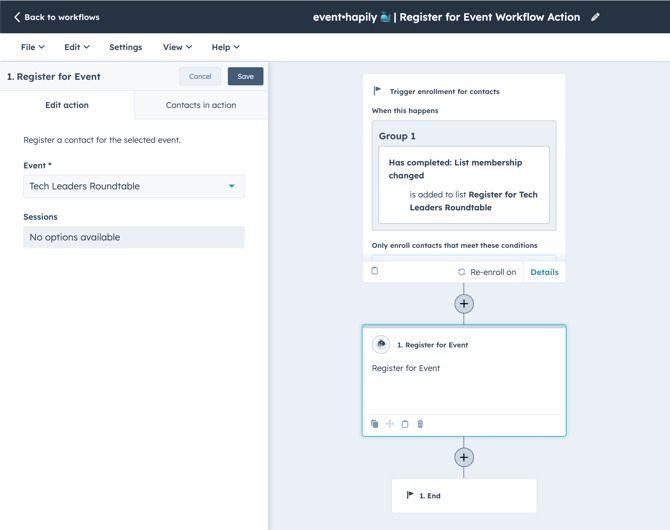Click the move icon on Register for Event card

390,424
